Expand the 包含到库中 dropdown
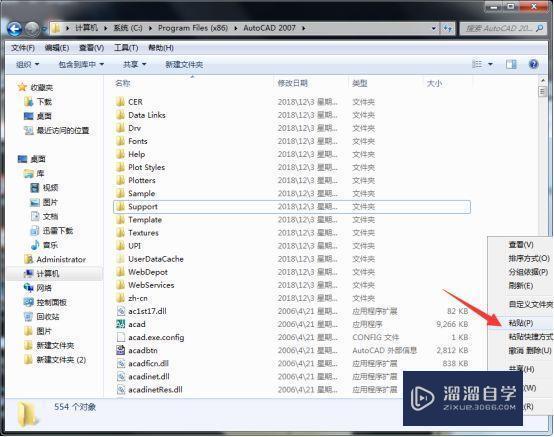554x437 pixels. click(81, 65)
